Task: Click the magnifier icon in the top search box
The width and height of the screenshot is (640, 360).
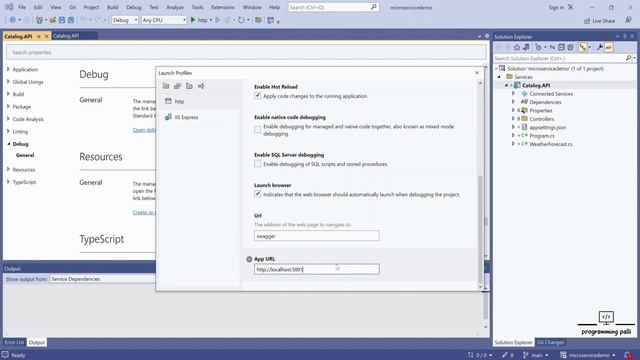Action: (373, 7)
